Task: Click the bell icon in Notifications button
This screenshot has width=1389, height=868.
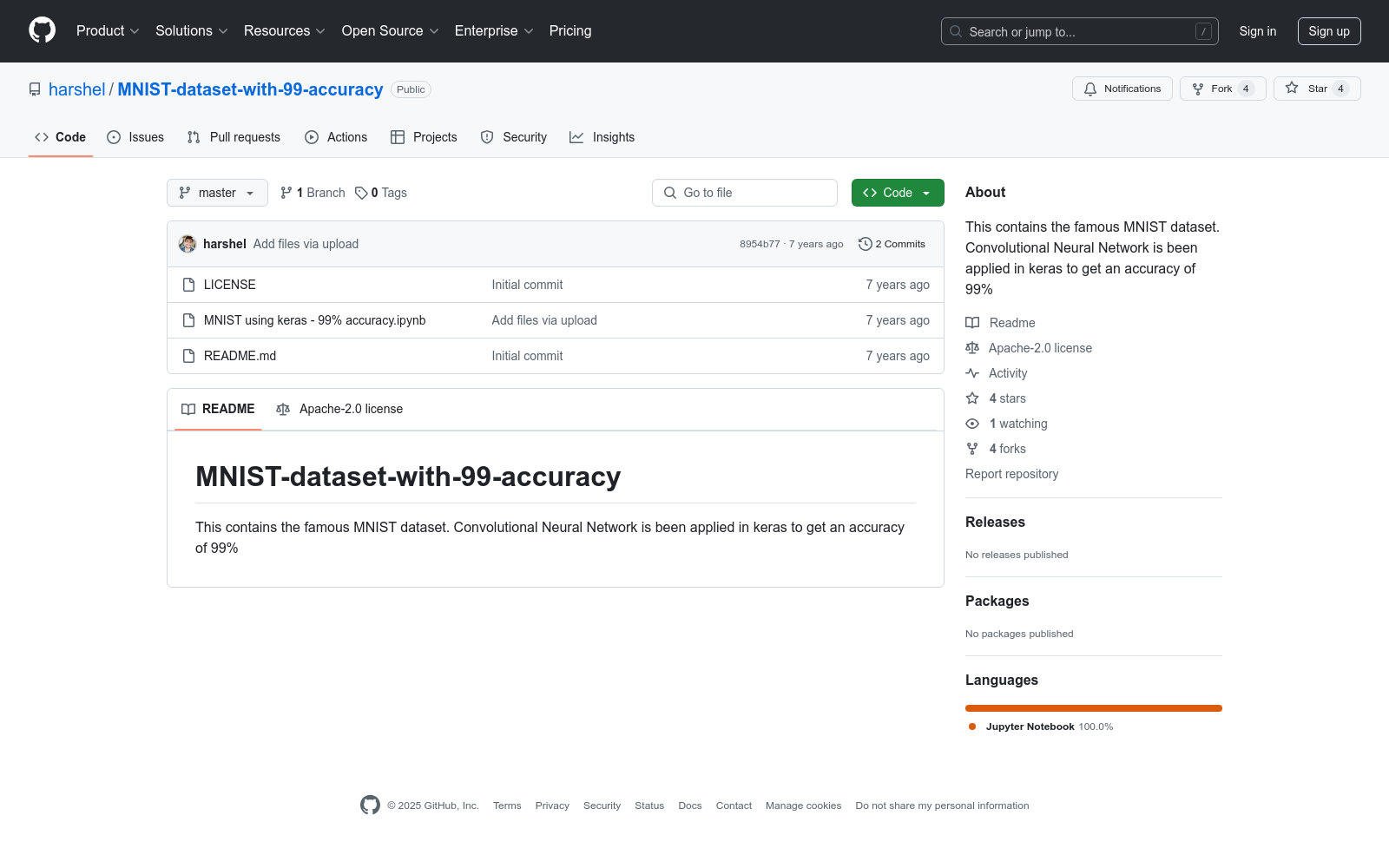Action: [x=1090, y=89]
